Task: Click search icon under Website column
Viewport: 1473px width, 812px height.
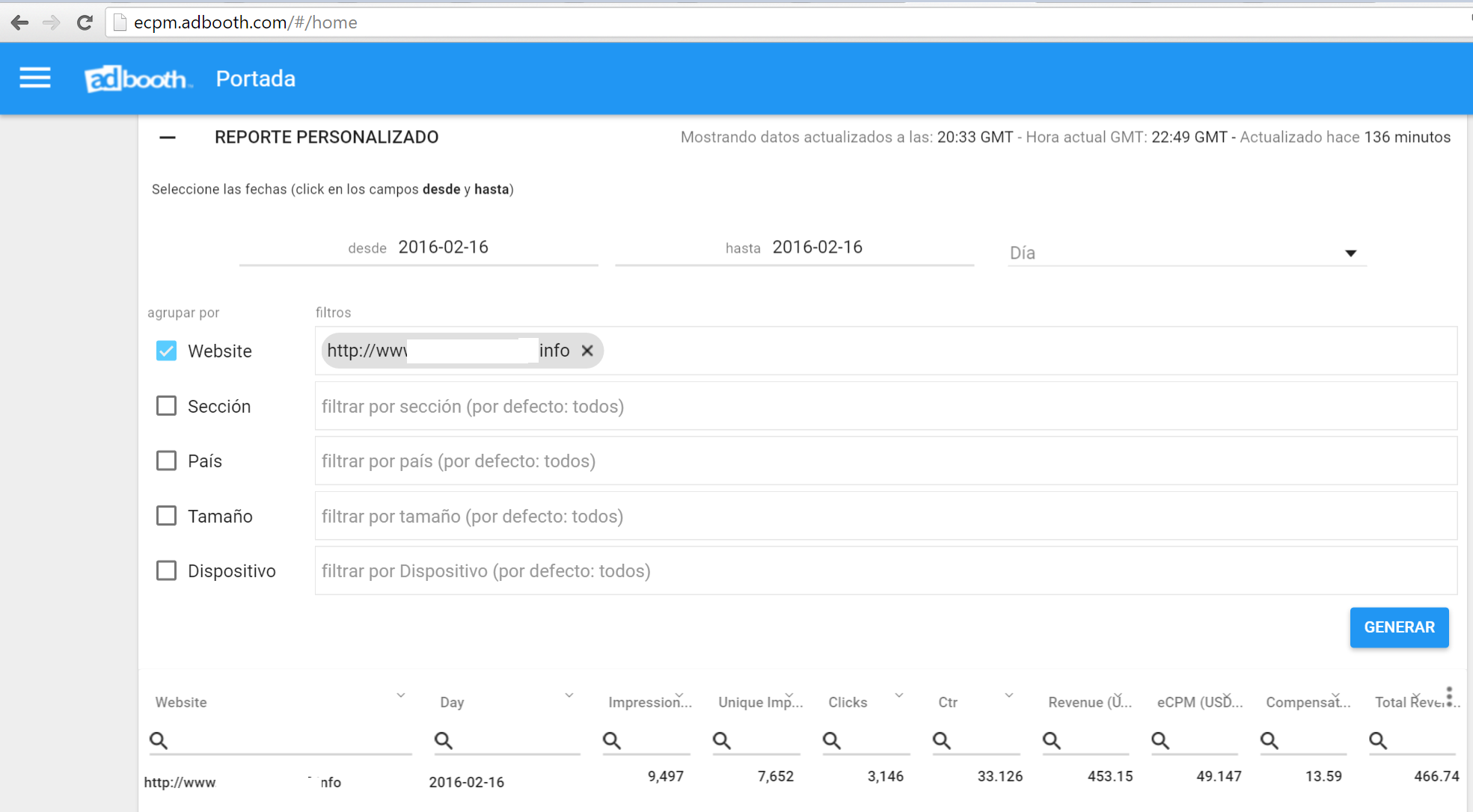Action: click(x=159, y=740)
